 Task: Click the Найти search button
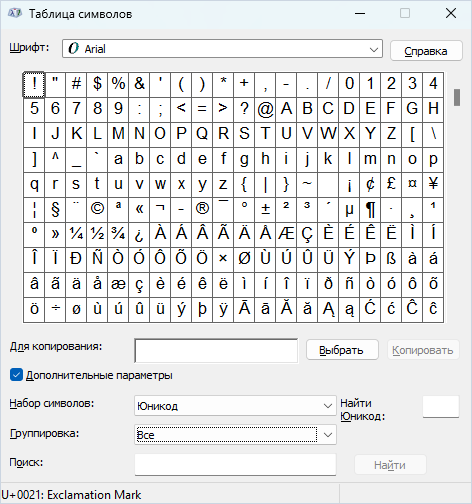point(390,465)
